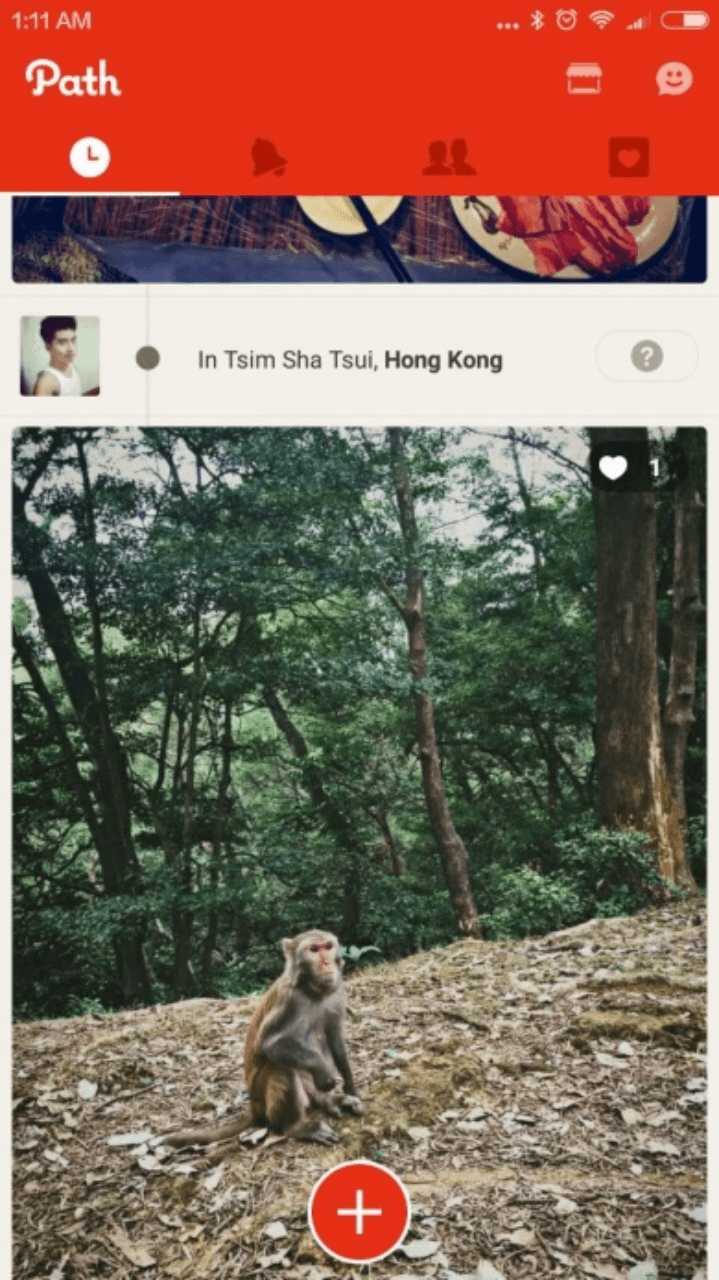Tap the like count number 1
This screenshot has width=719, height=1280.
pyautogui.click(x=655, y=467)
